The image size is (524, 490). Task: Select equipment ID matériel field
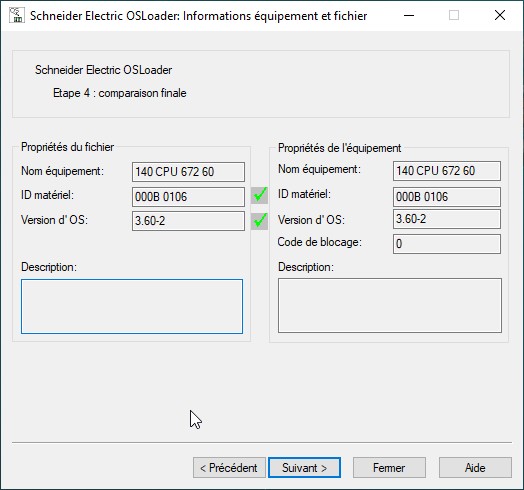[447, 197]
